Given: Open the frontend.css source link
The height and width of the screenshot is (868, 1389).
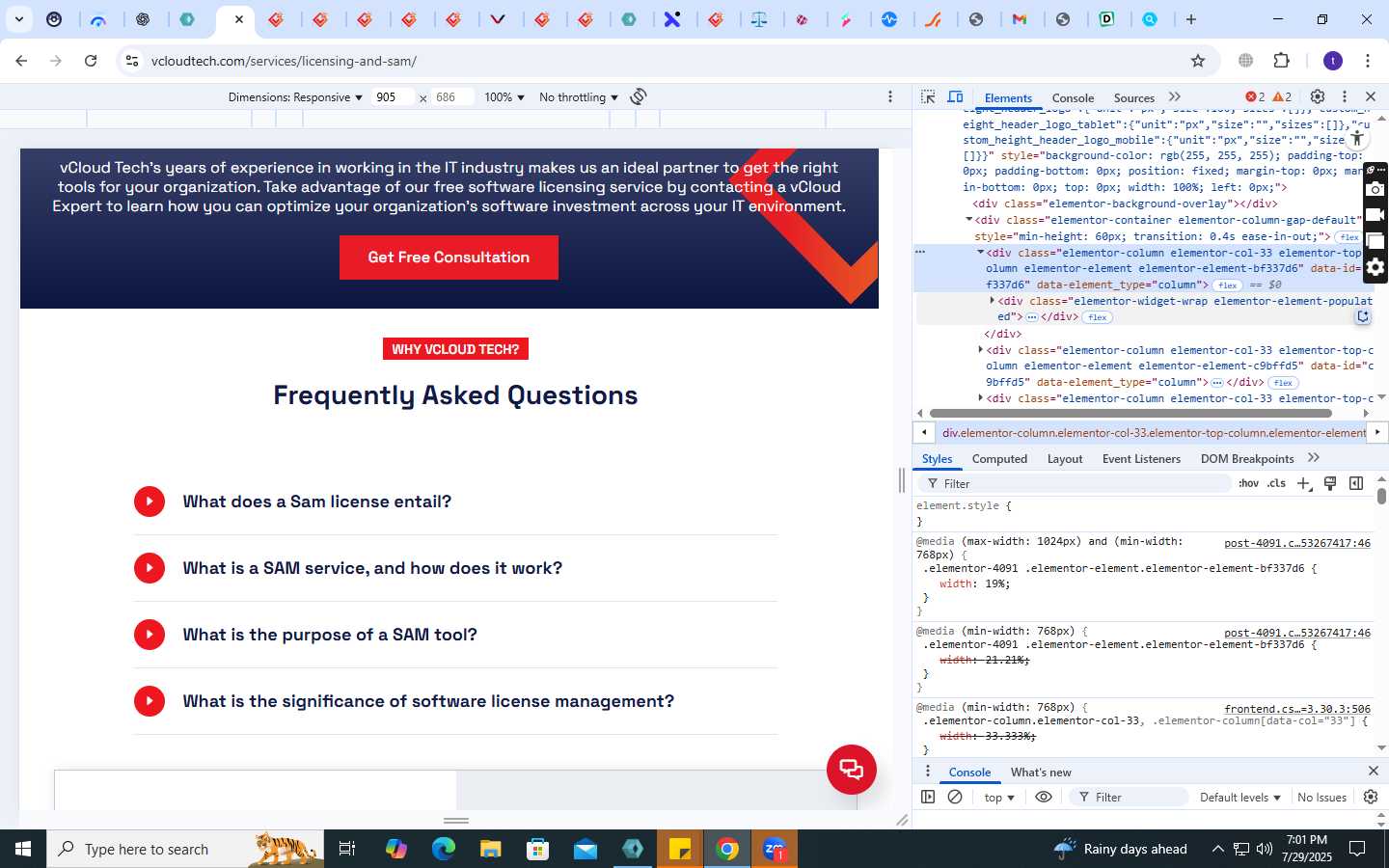Looking at the screenshot, I should tap(1297, 709).
